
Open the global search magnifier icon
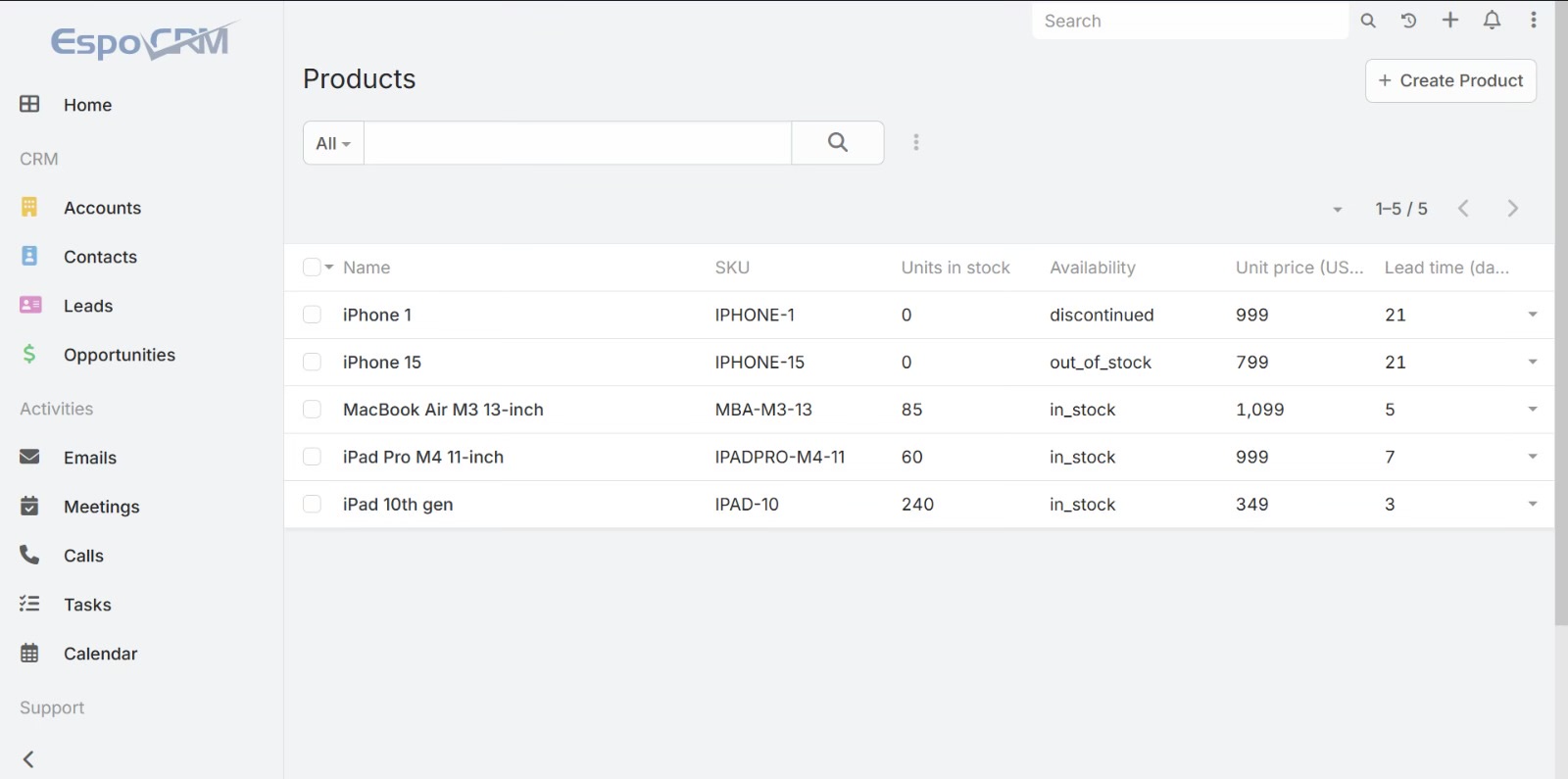pyautogui.click(x=1368, y=21)
